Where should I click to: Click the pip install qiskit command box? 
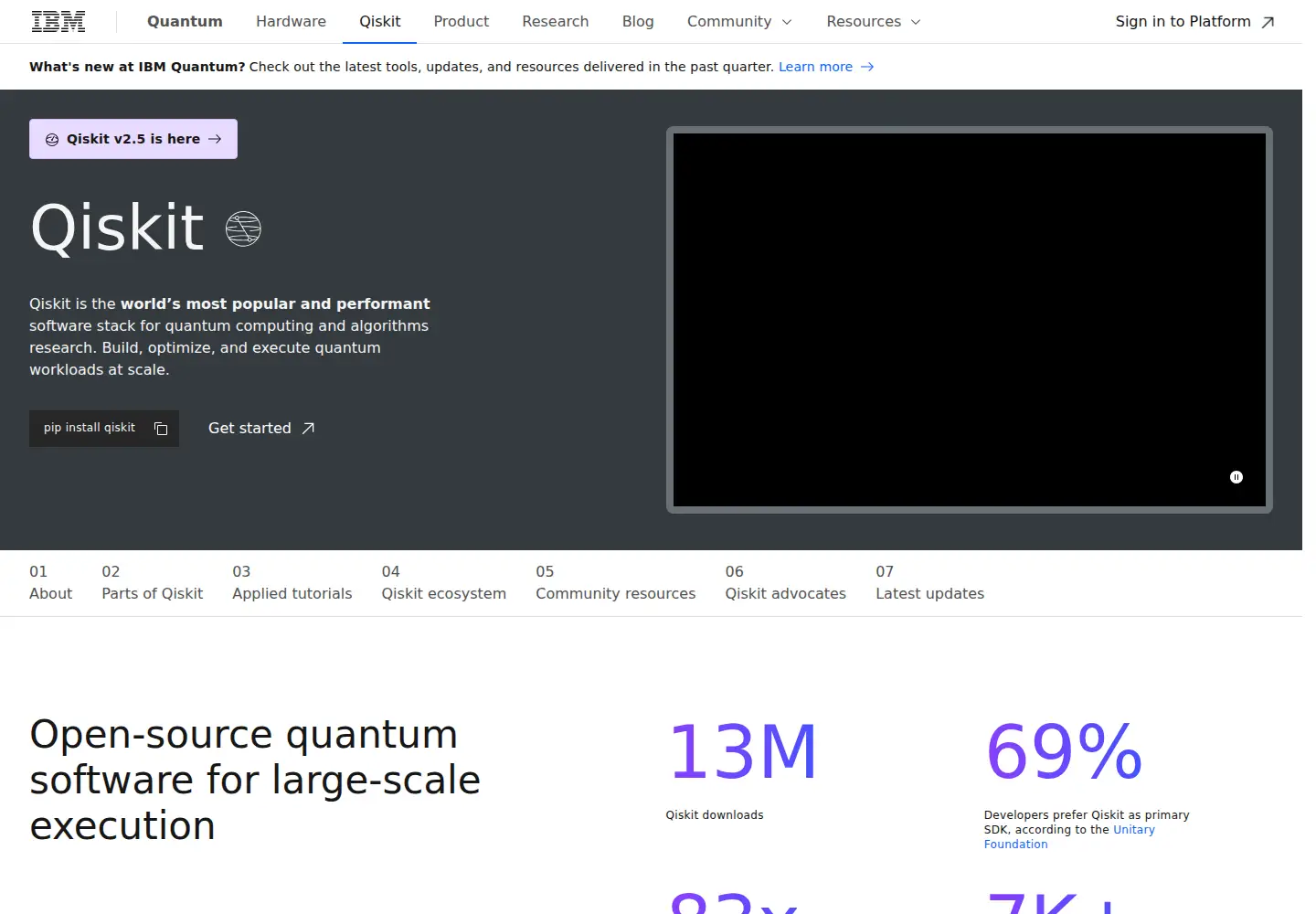(104, 428)
